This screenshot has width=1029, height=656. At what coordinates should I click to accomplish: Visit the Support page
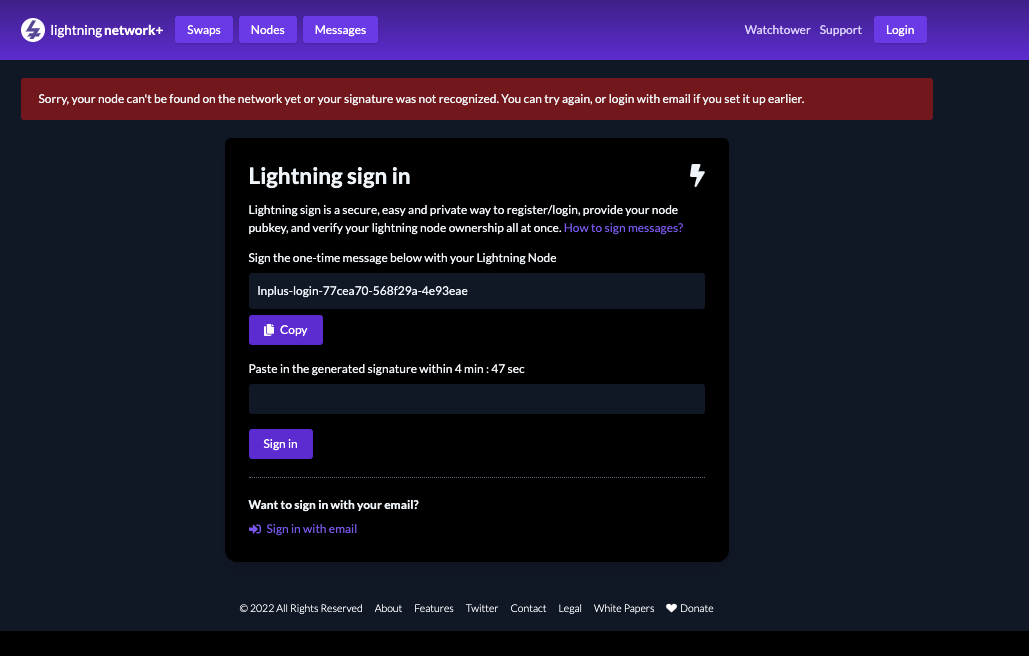pyautogui.click(x=840, y=30)
